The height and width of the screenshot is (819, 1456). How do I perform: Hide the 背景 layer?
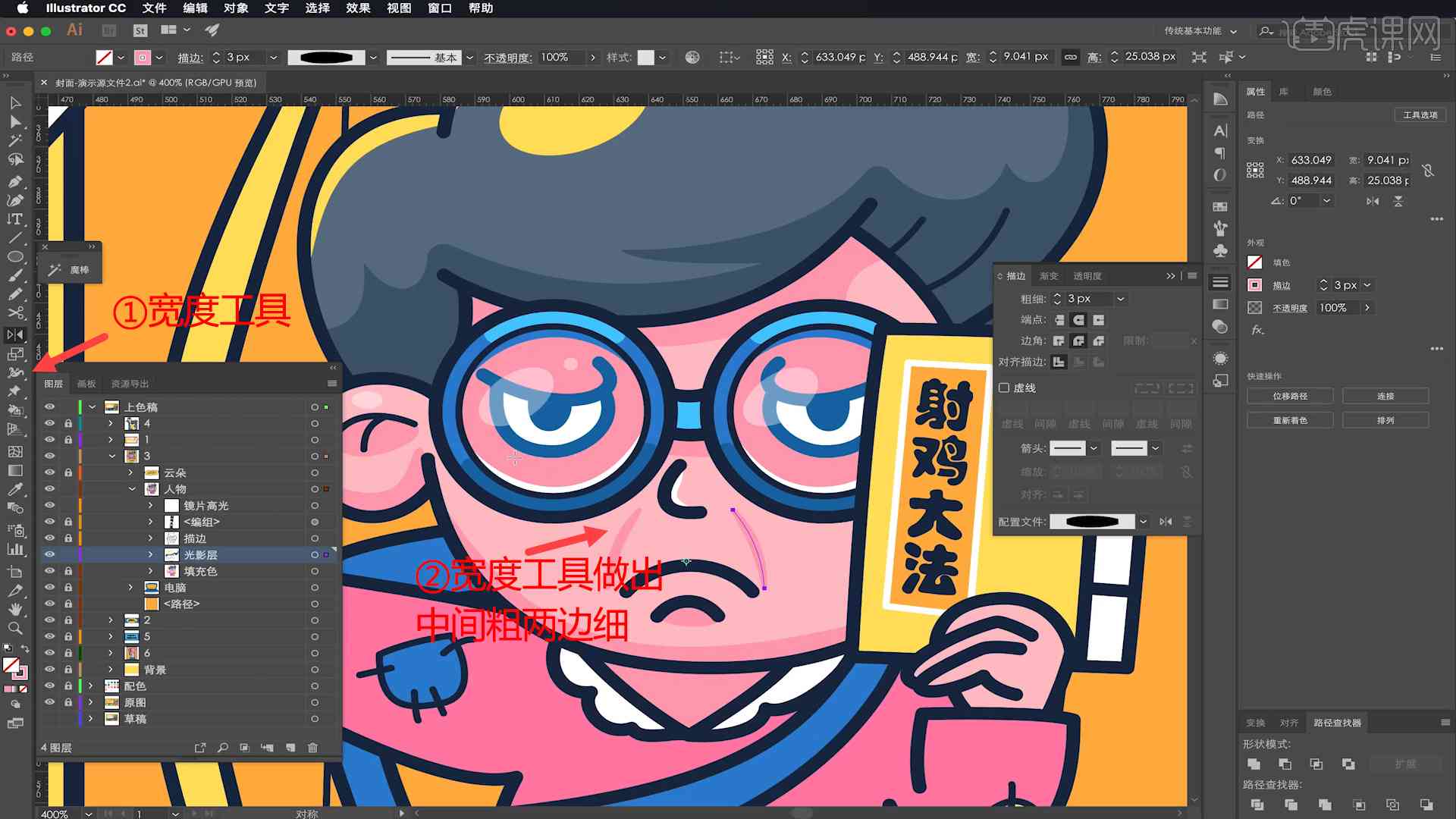pyautogui.click(x=49, y=670)
